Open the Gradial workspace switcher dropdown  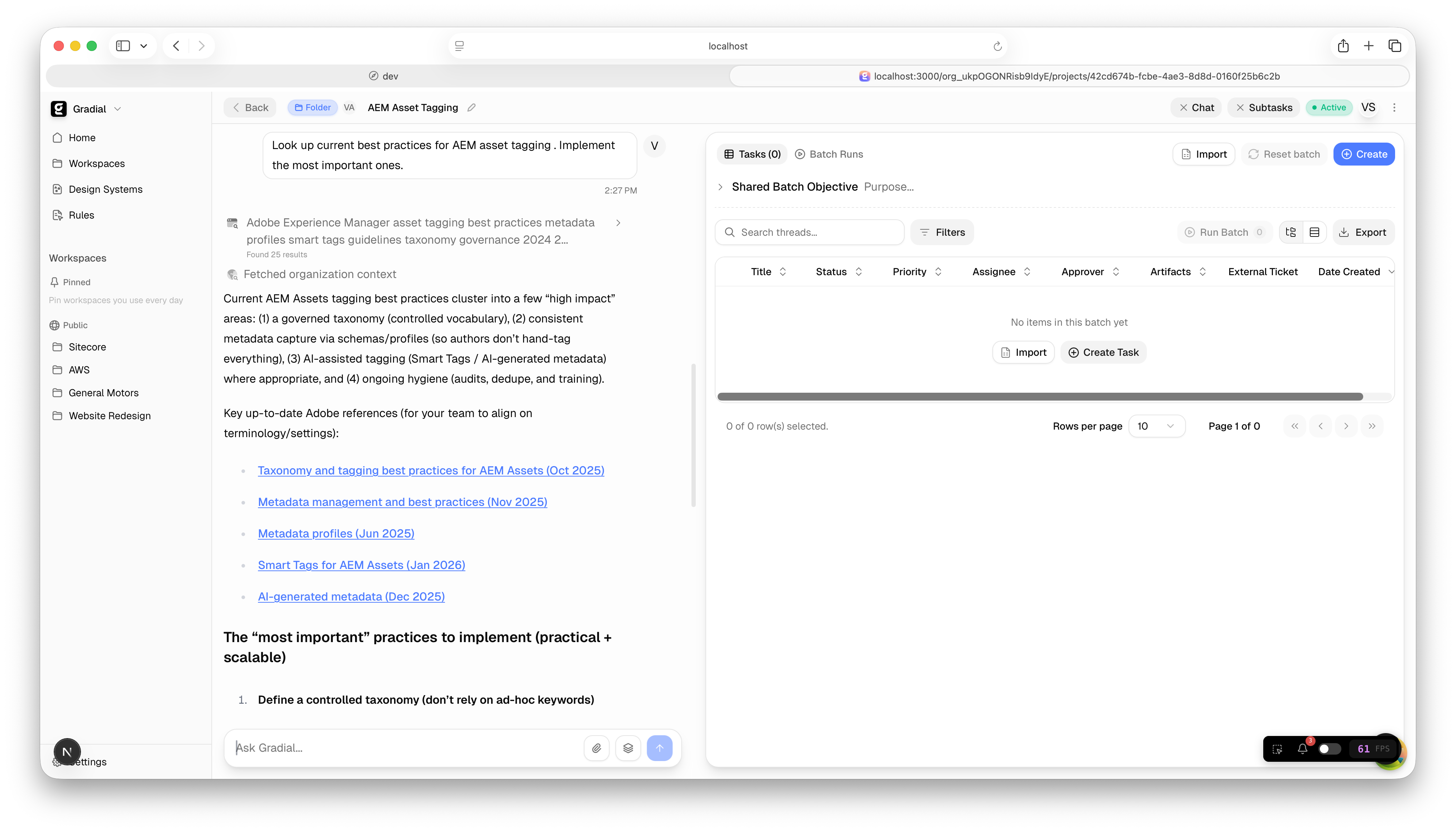pos(118,109)
